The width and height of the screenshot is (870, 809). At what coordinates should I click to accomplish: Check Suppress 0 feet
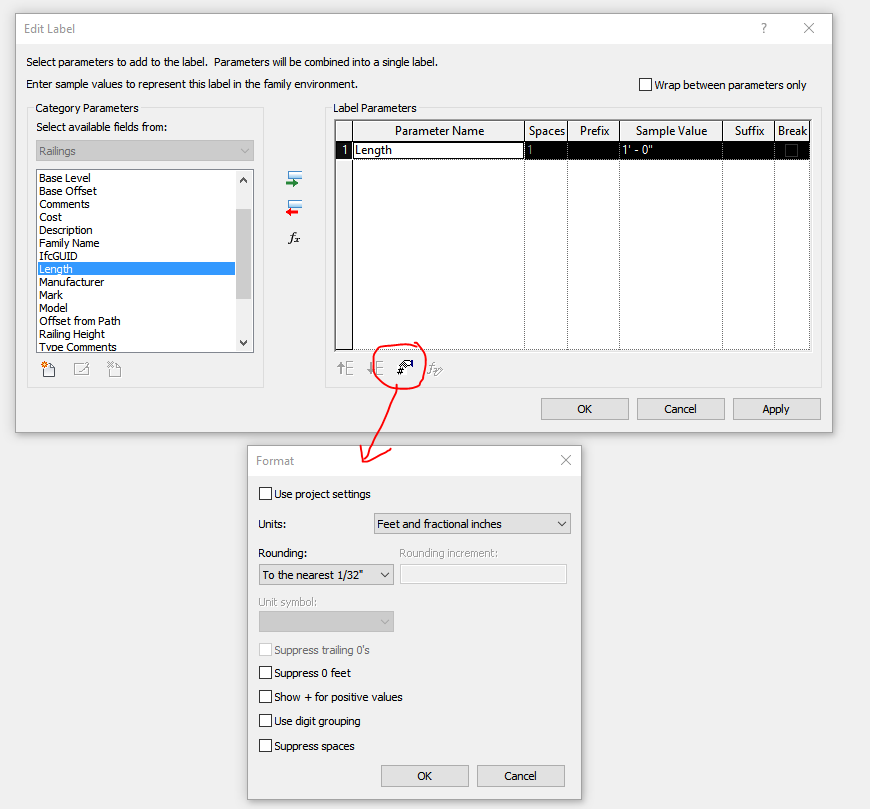pos(265,673)
